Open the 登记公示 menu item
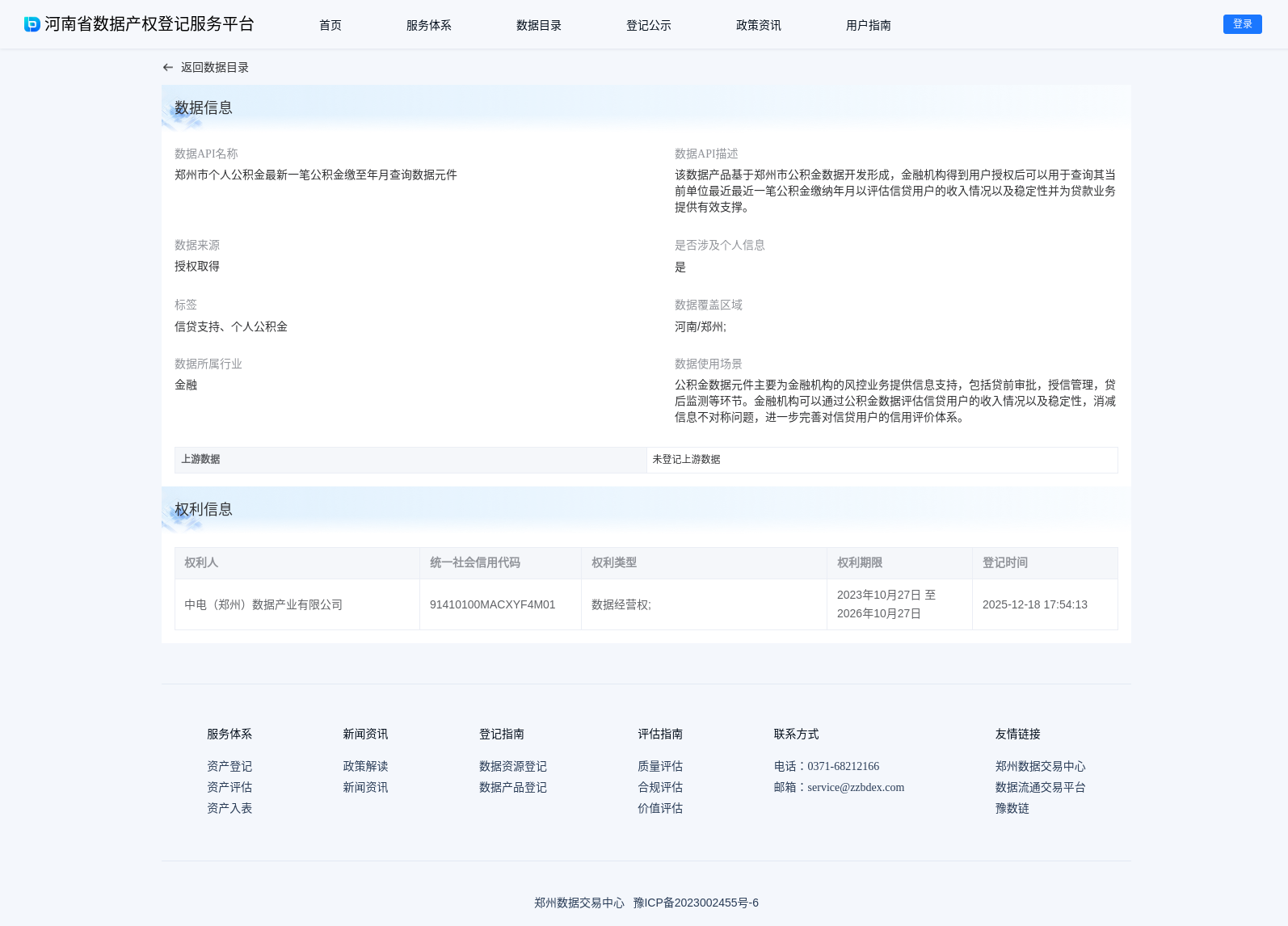 [x=649, y=25]
